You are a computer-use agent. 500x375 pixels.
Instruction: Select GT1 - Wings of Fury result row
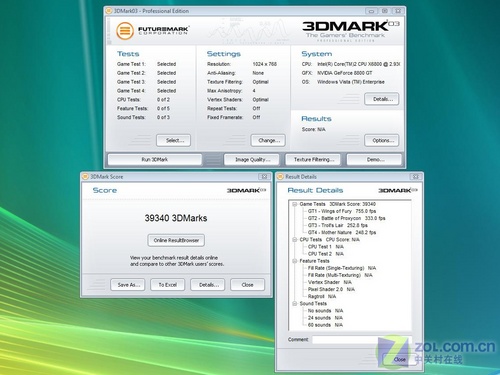pos(342,211)
